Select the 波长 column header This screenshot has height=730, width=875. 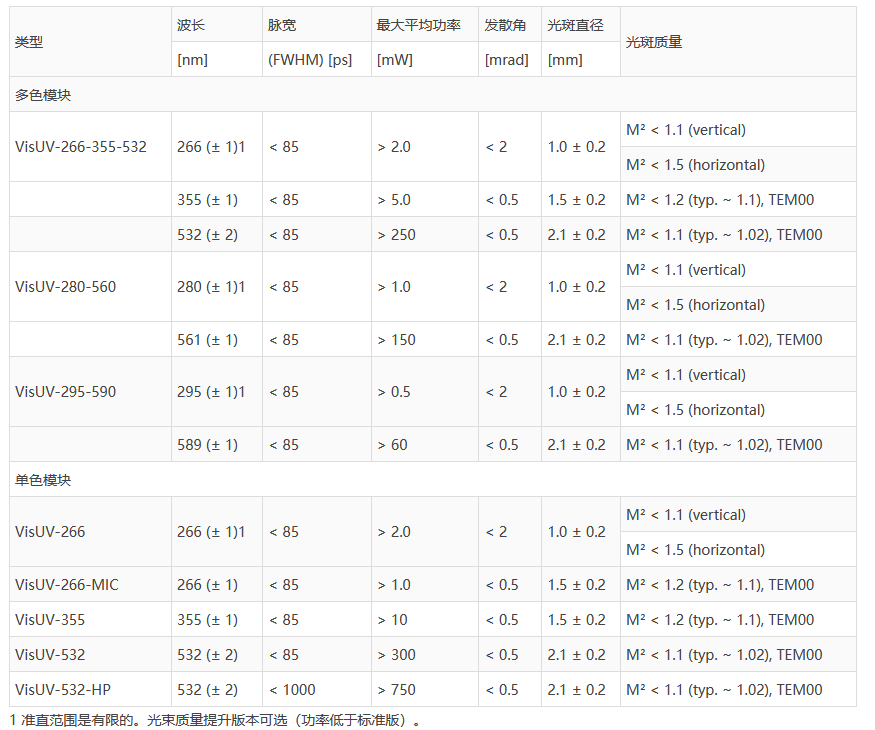tap(191, 25)
